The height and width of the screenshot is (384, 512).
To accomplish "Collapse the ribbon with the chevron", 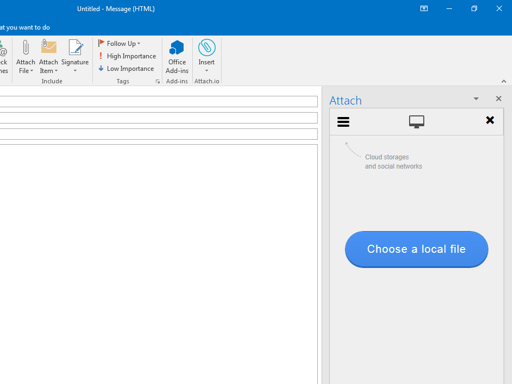I will (504, 81).
